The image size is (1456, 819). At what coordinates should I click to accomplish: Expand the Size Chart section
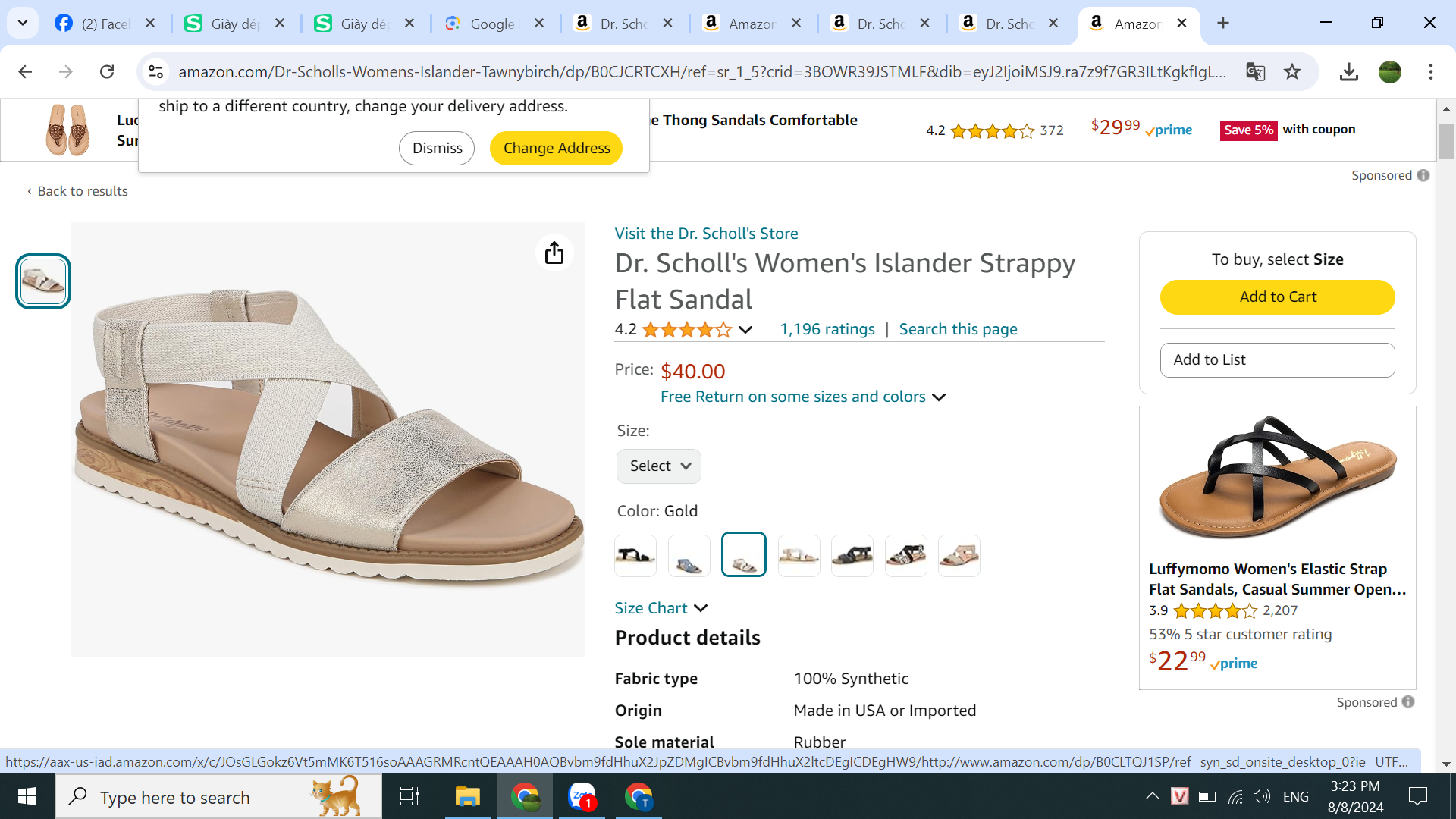click(661, 608)
